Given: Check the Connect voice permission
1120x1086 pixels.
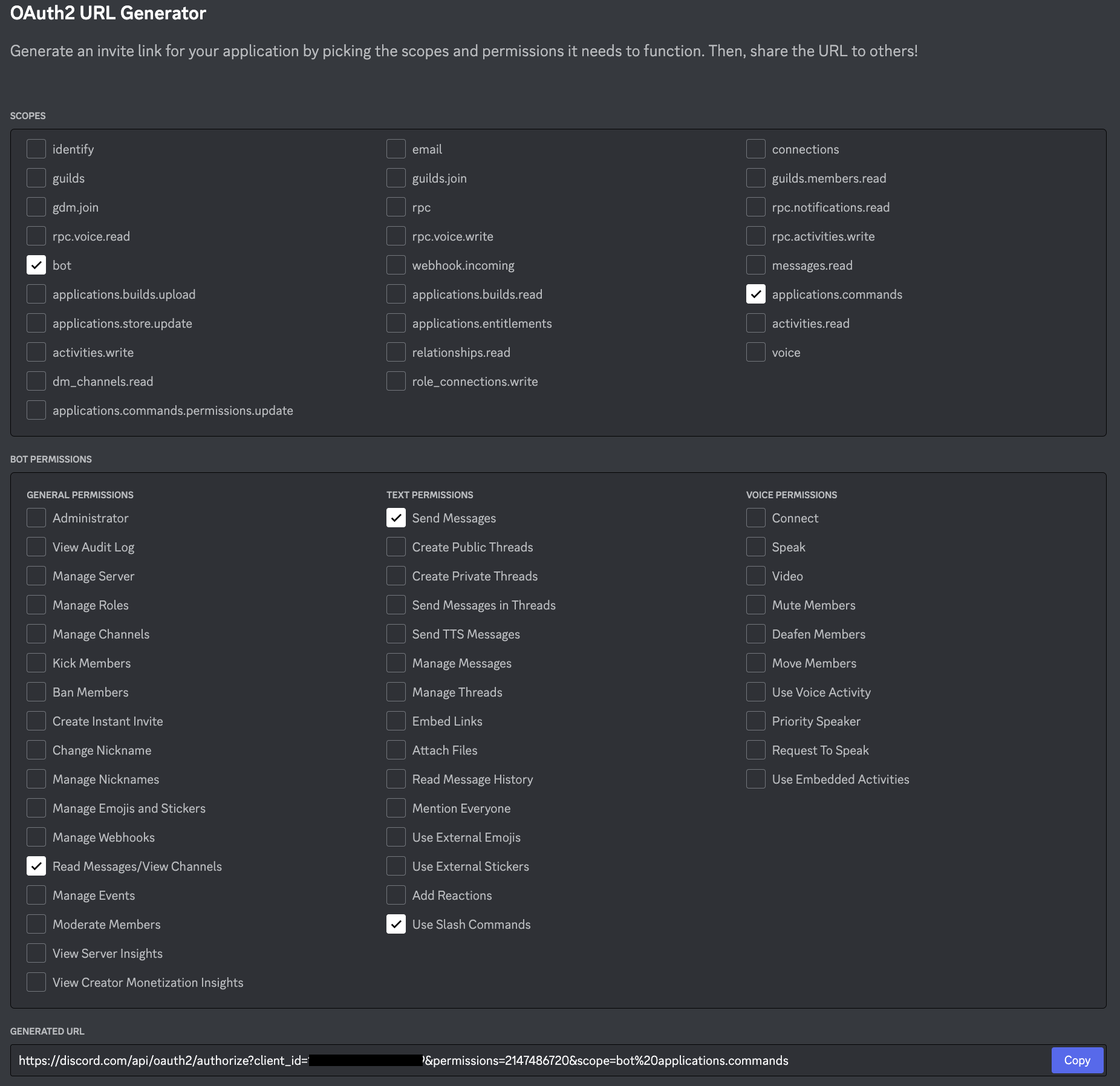Looking at the screenshot, I should [756, 518].
